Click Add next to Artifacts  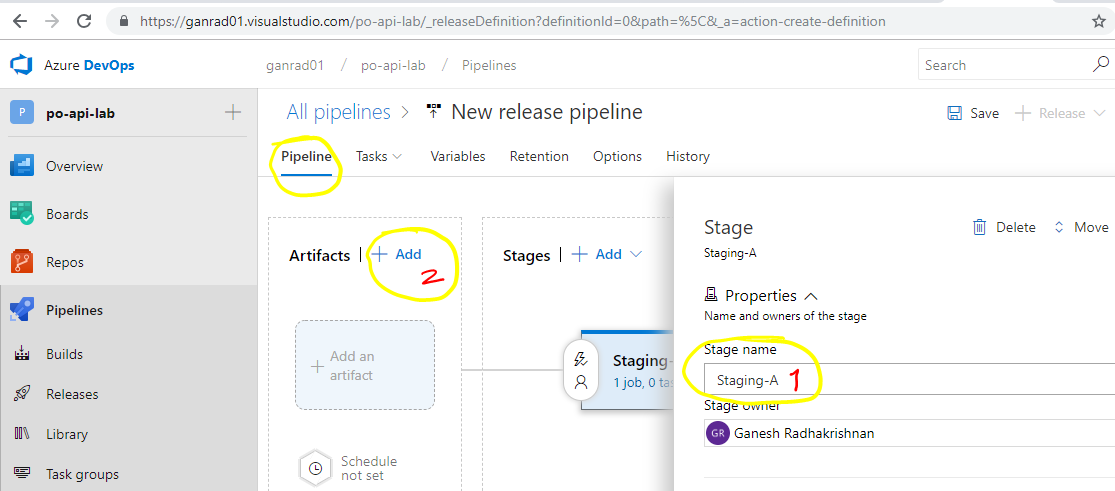tap(397, 254)
